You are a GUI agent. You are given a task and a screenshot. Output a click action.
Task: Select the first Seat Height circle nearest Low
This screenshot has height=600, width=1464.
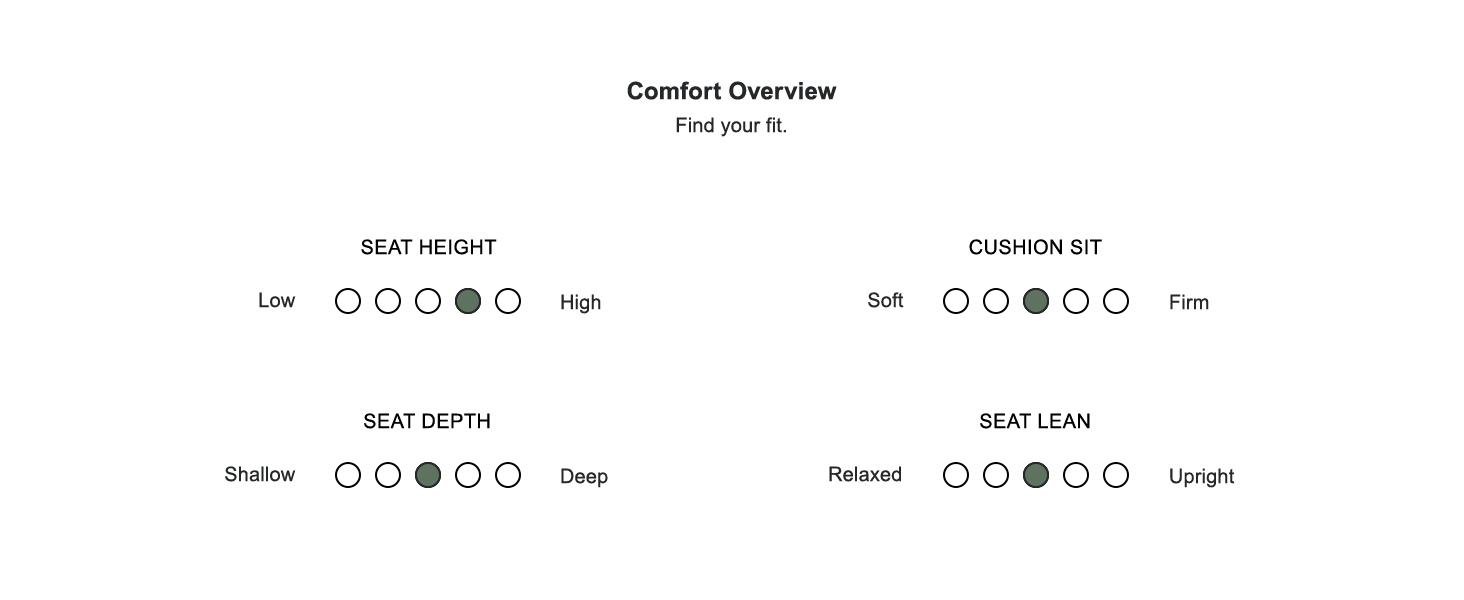tap(348, 301)
